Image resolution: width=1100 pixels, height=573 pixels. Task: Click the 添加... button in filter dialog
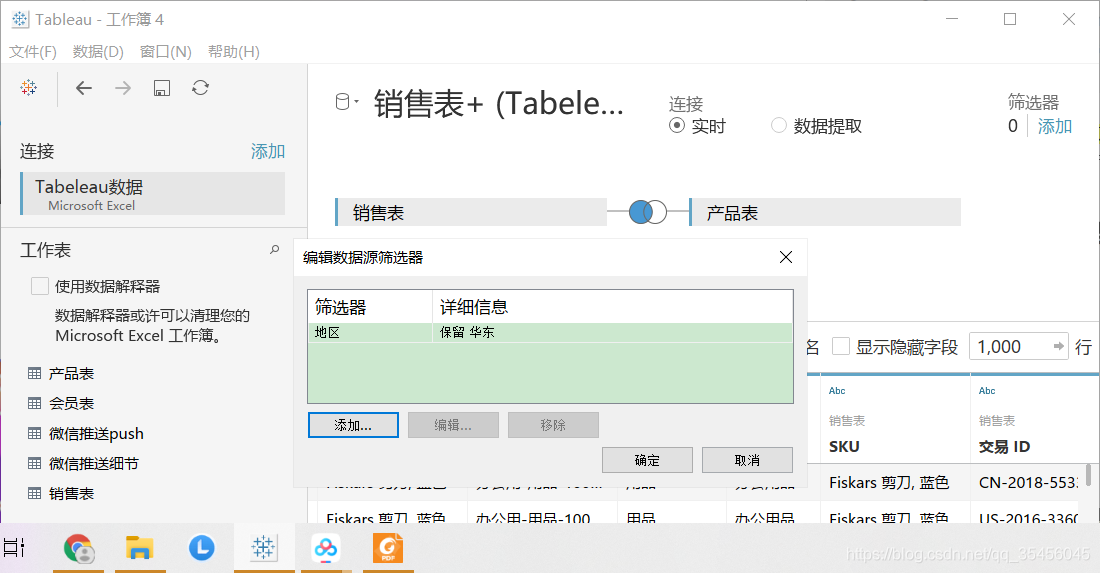pyautogui.click(x=354, y=425)
